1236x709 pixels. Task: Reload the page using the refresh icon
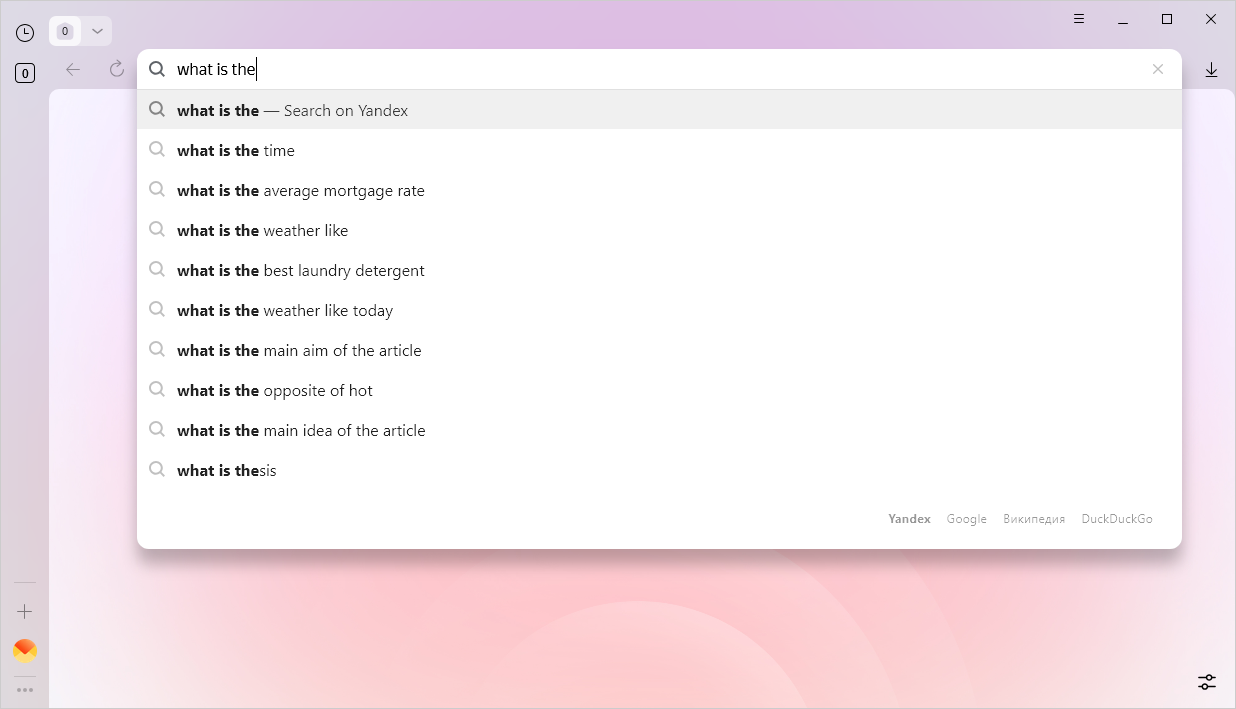[117, 69]
